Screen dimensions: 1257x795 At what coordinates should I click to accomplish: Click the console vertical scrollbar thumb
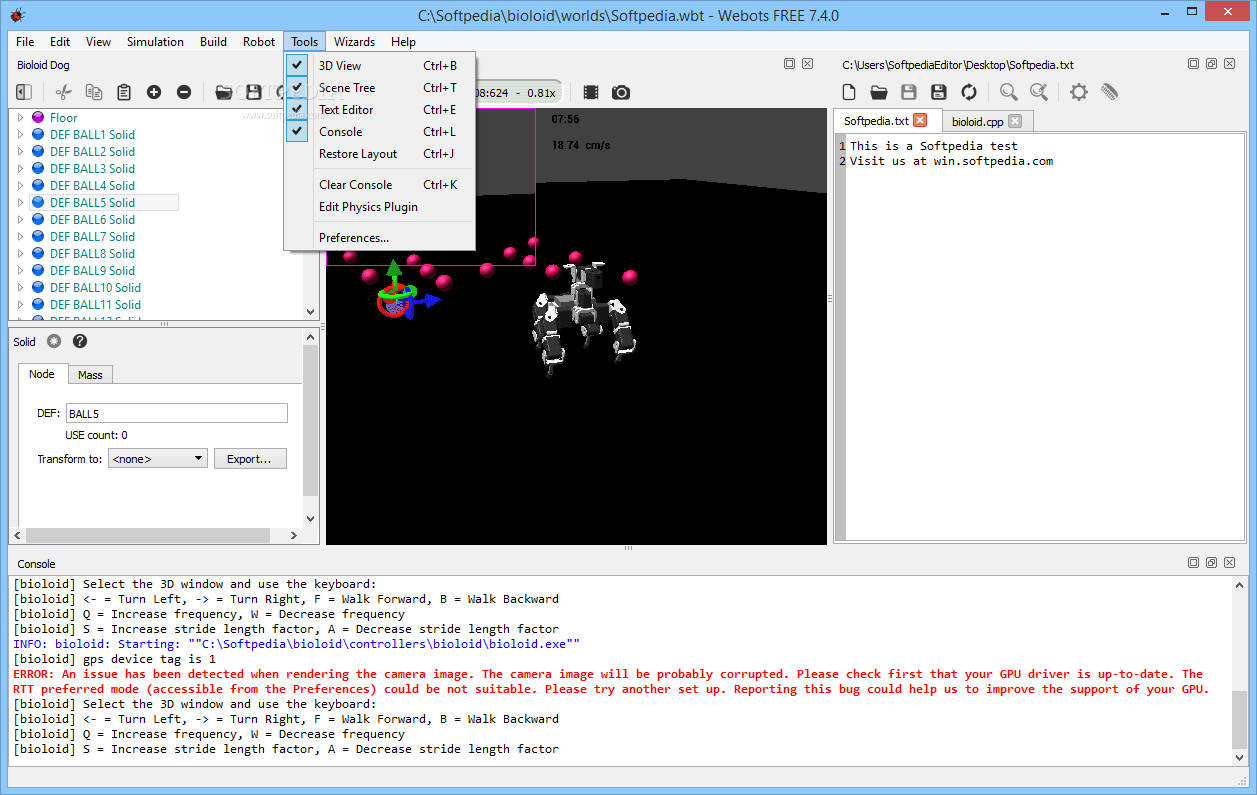coord(1240,719)
